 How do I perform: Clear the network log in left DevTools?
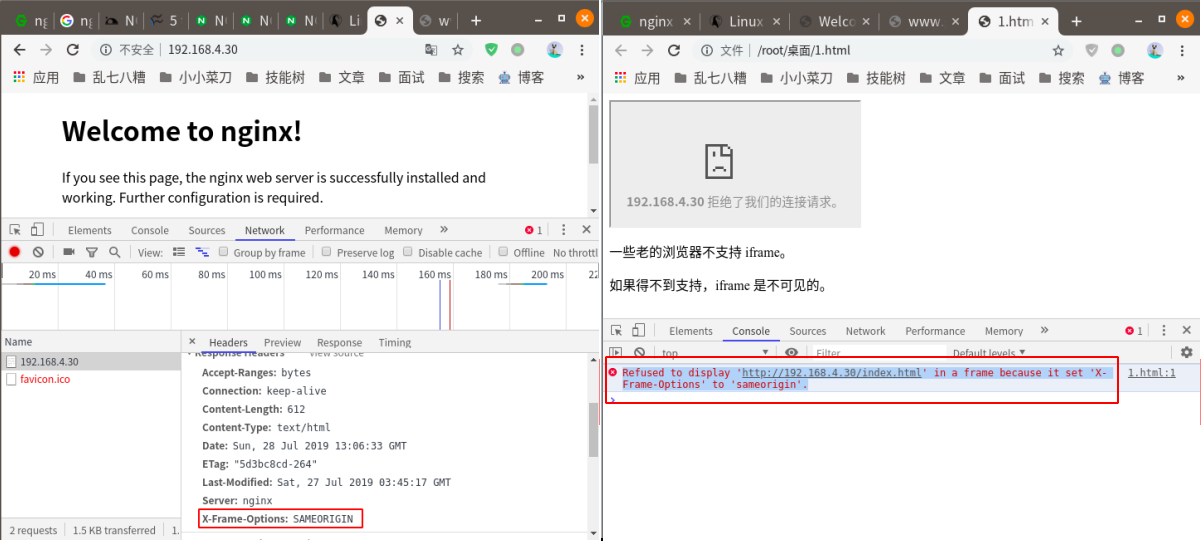tap(38, 253)
